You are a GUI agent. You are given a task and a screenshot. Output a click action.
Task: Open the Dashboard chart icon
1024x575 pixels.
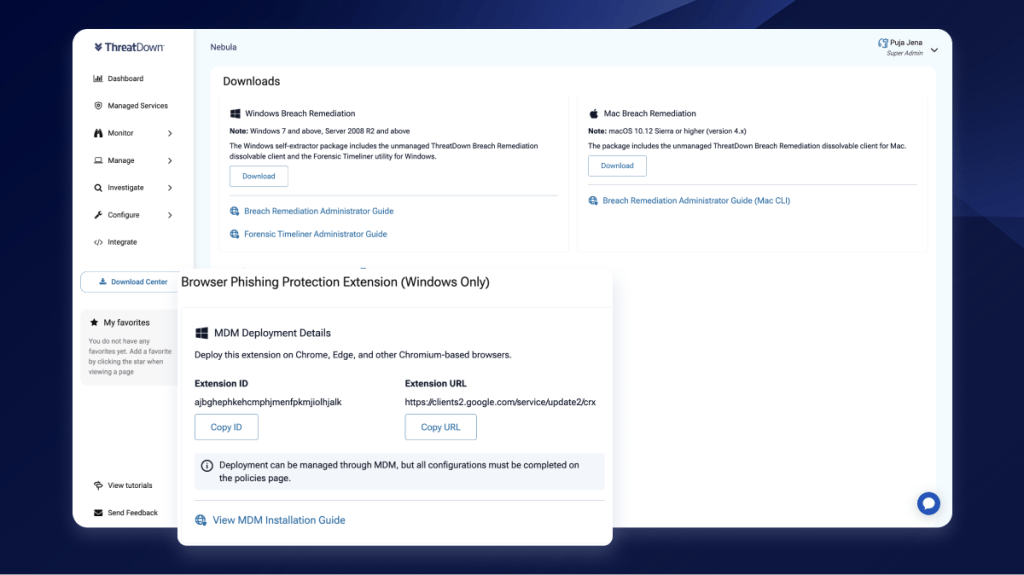(x=98, y=78)
